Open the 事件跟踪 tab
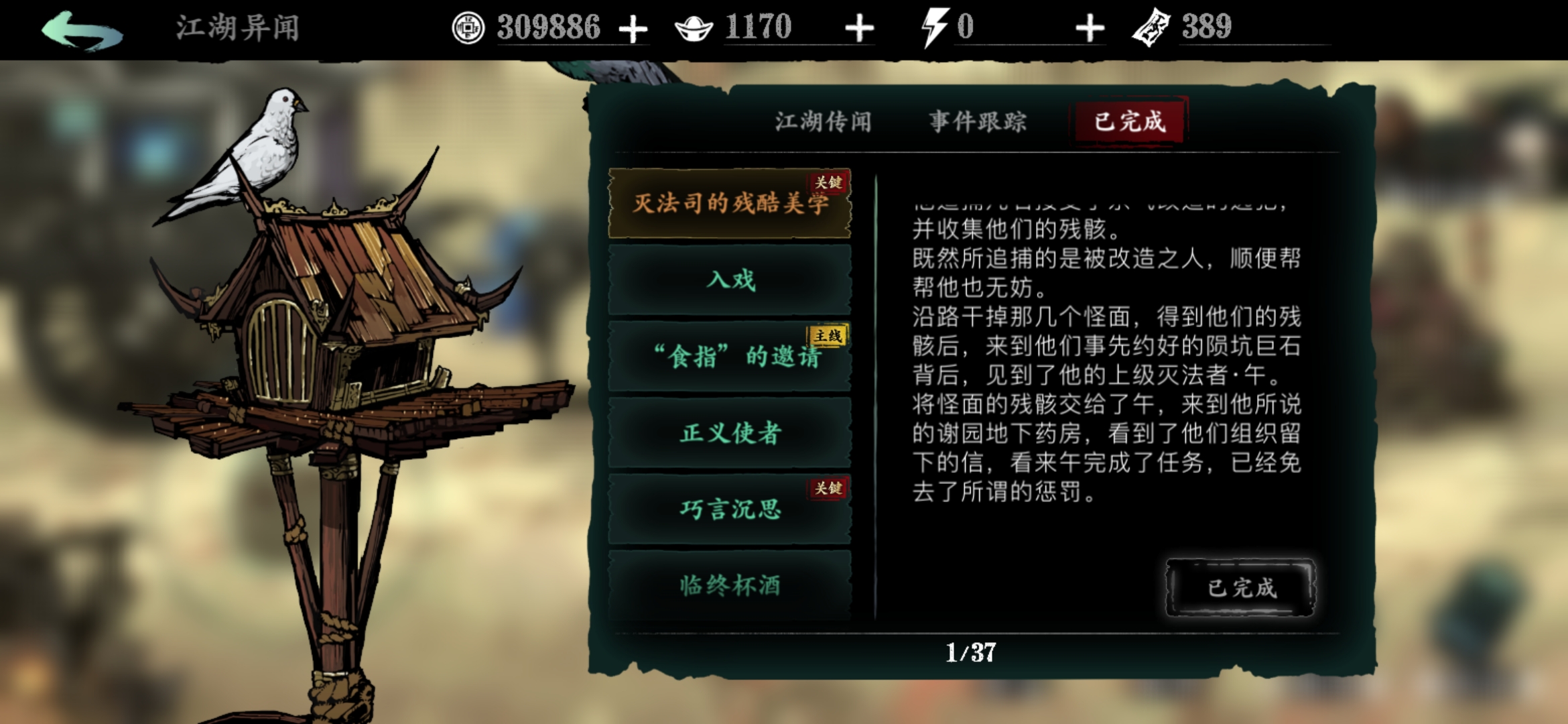This screenshot has height=724, width=1568. coord(978,121)
